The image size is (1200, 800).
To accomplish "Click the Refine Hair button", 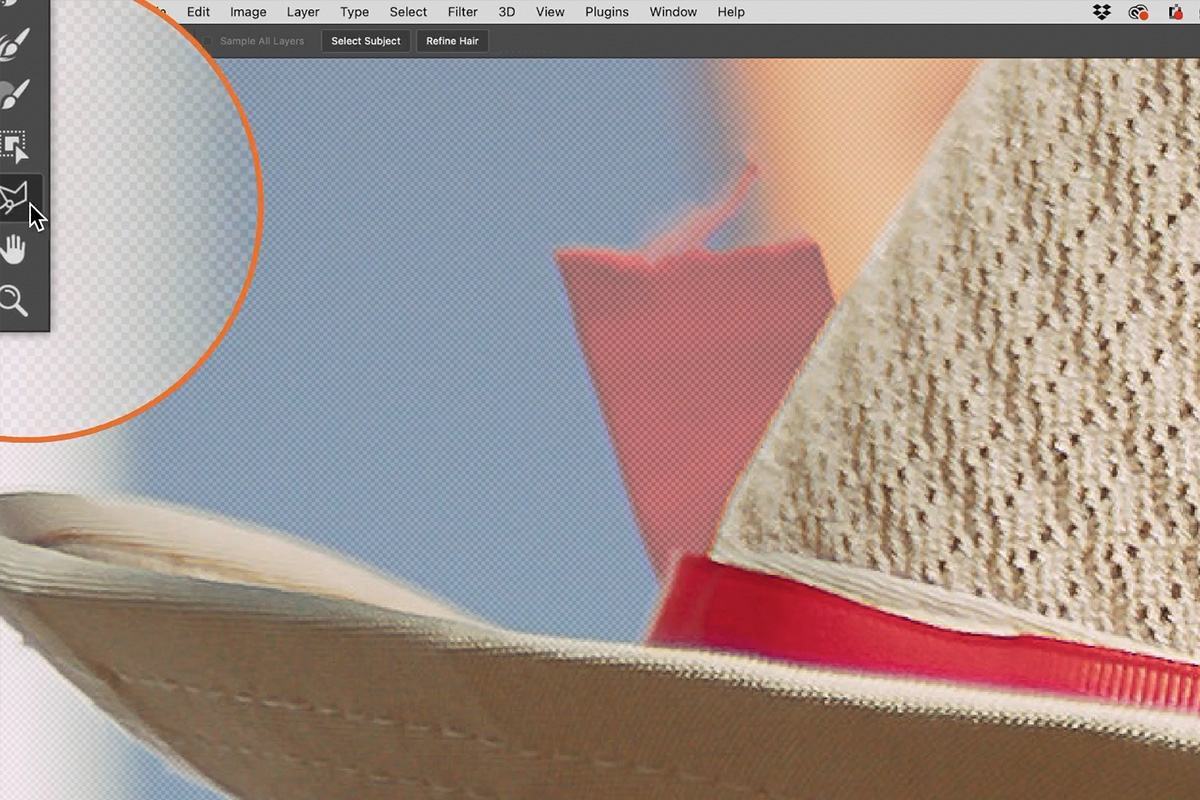I will [x=452, y=41].
